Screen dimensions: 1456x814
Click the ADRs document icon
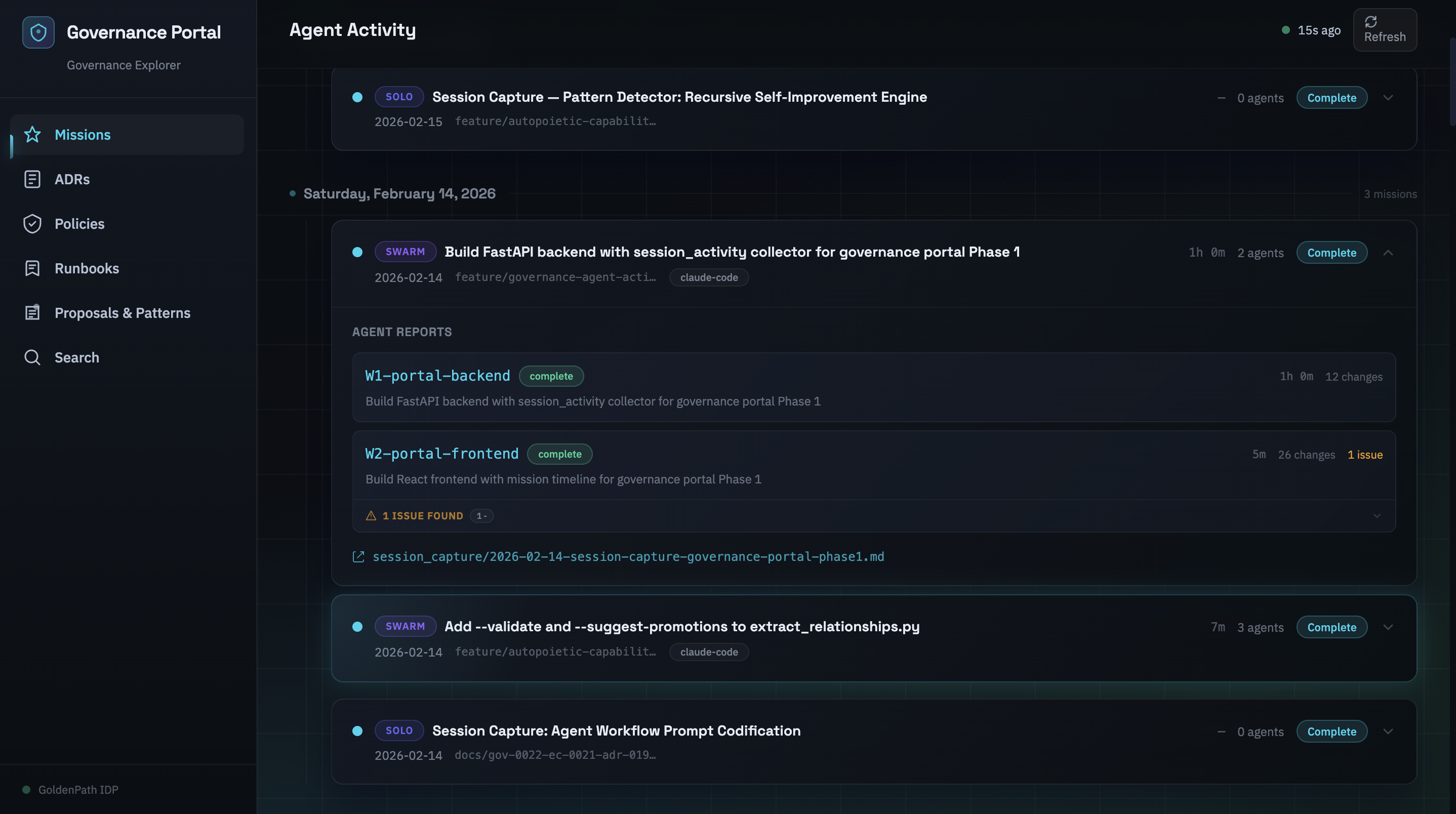32,179
